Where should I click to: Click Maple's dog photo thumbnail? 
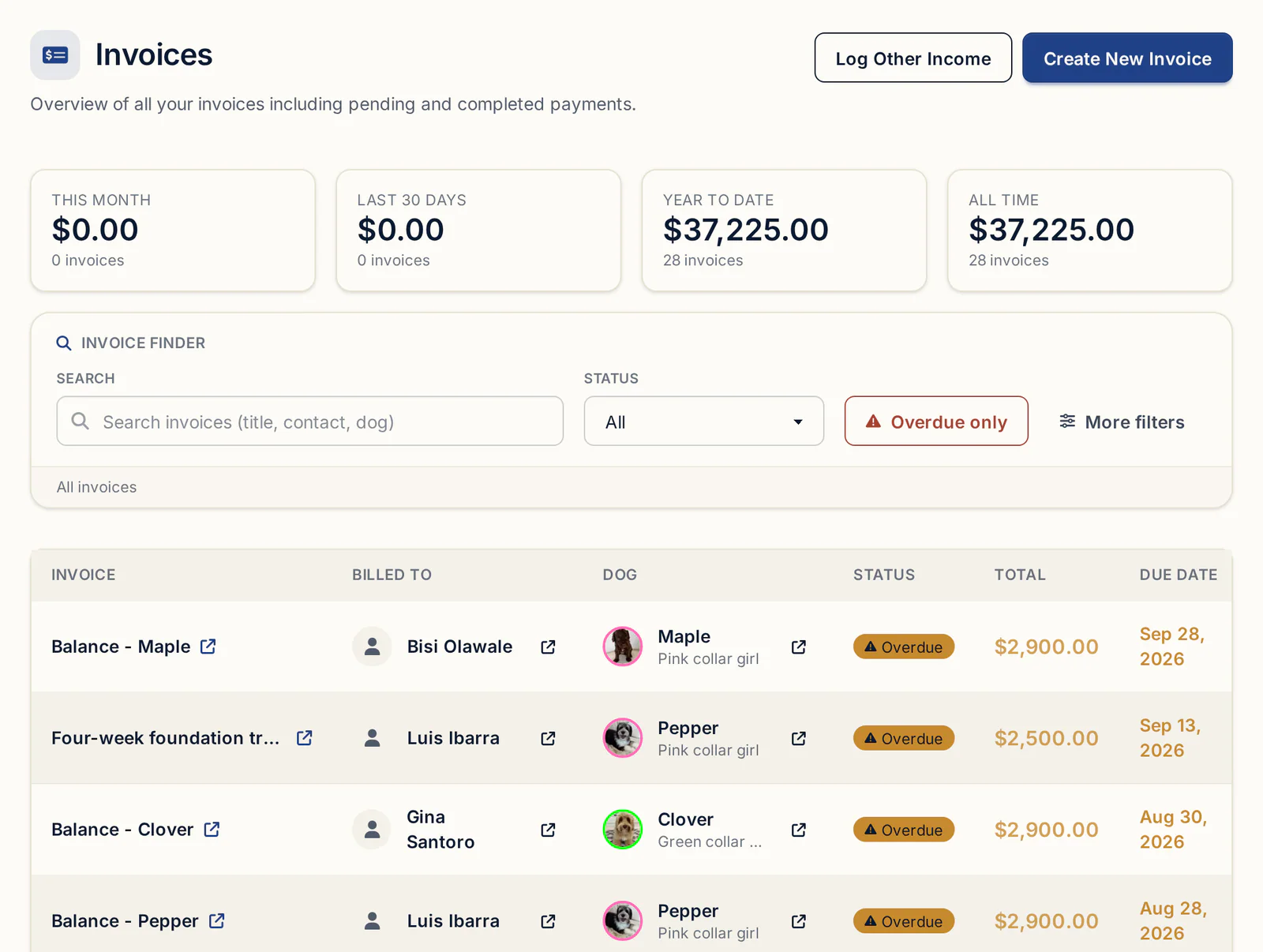click(623, 647)
